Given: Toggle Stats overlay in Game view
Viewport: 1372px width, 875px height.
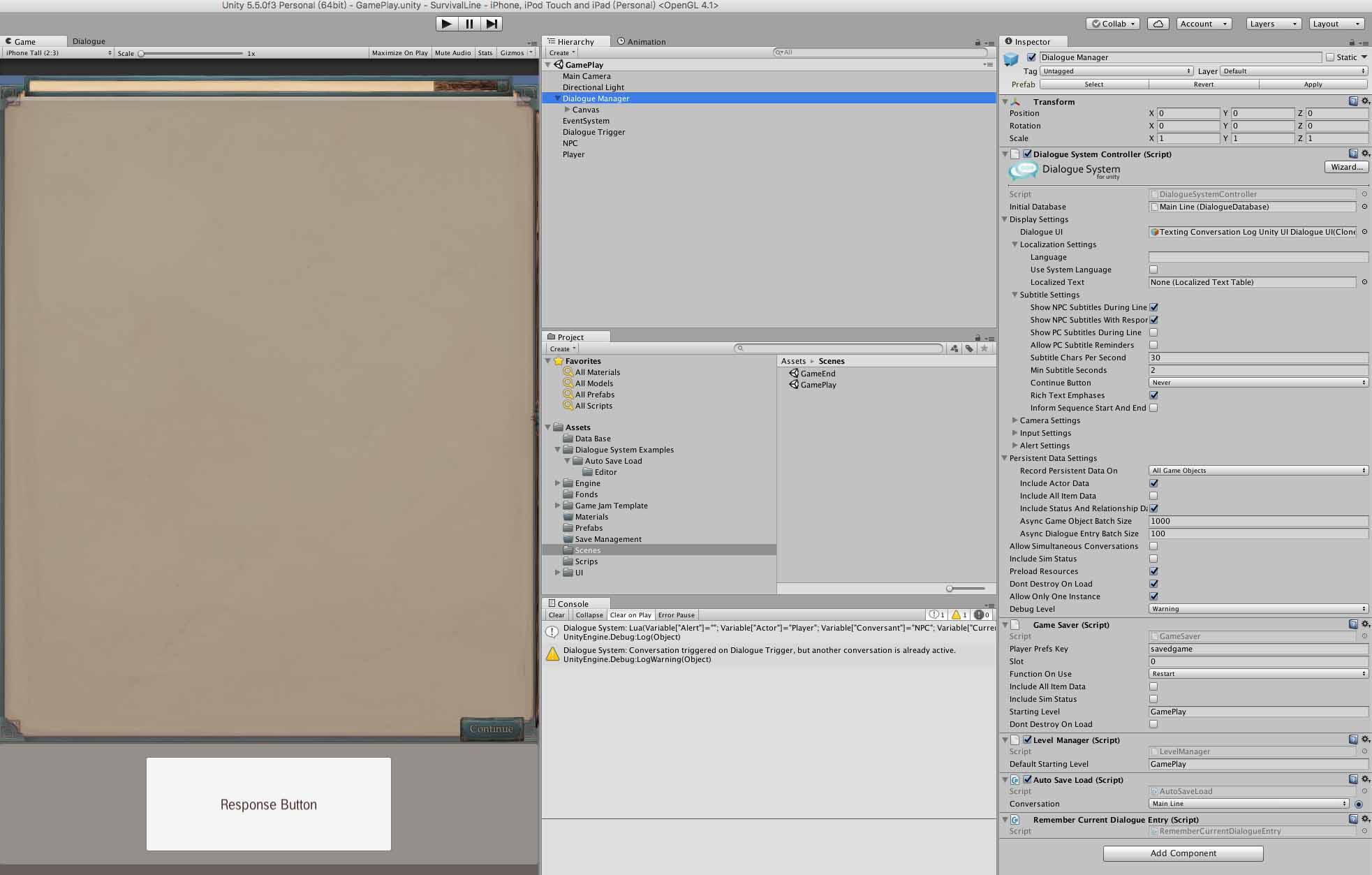Looking at the screenshot, I should 485,53.
